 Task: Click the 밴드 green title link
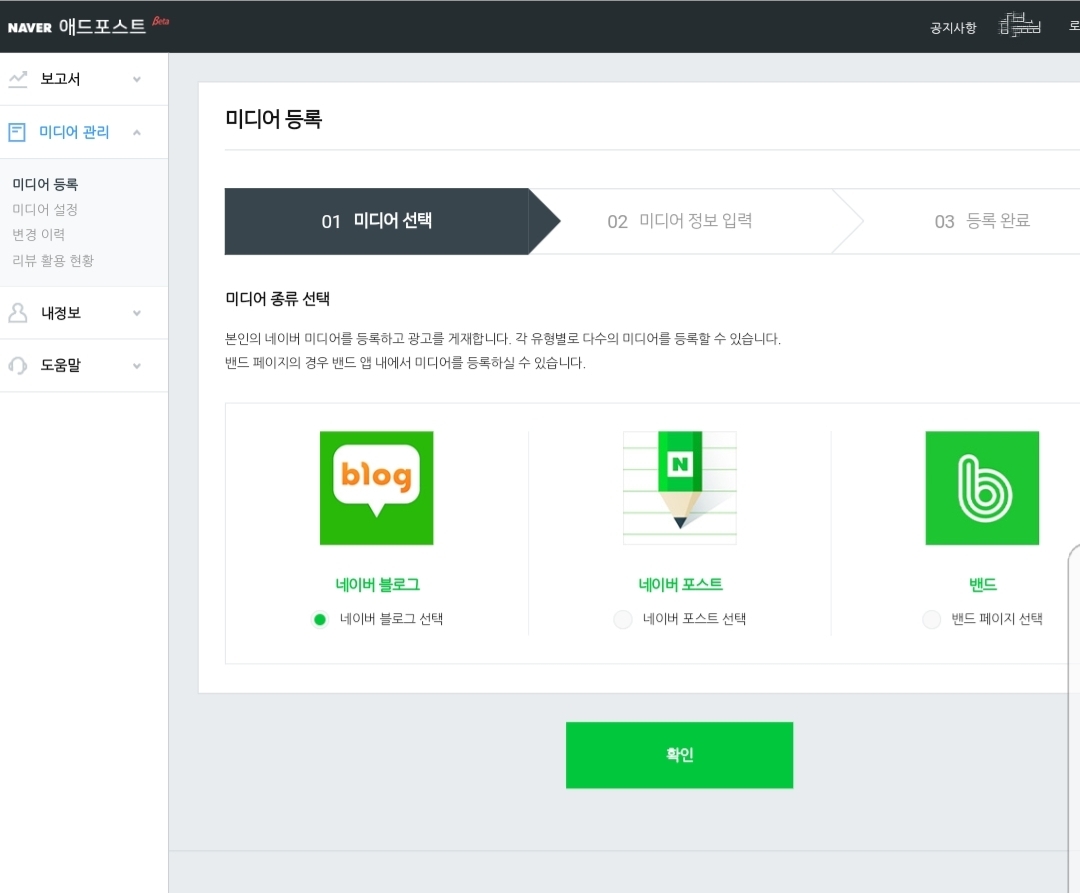(x=983, y=585)
